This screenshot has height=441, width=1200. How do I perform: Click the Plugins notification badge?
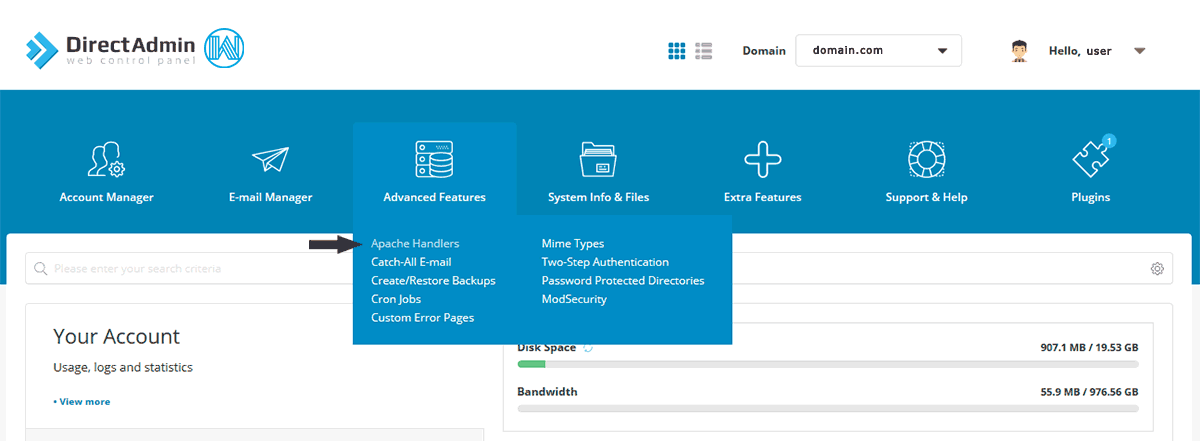pos(1108,141)
